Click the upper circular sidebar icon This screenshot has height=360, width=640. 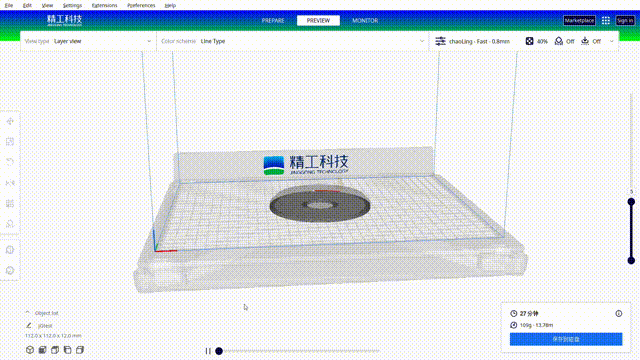[10, 250]
